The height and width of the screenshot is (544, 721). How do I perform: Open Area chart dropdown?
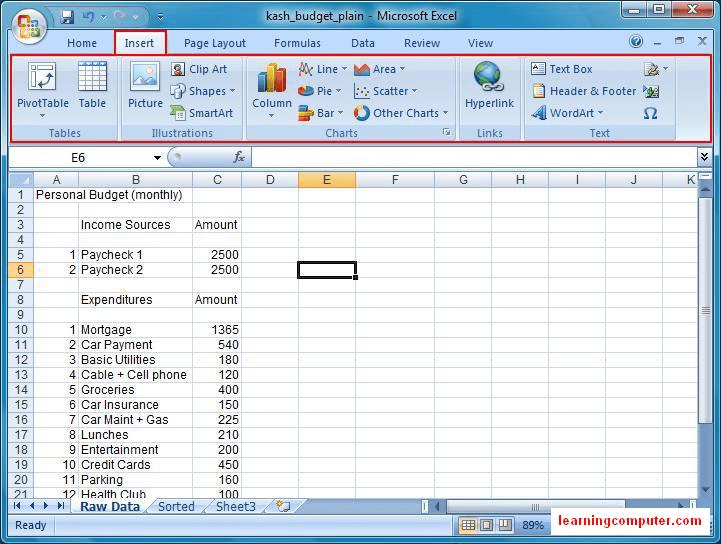click(x=380, y=69)
